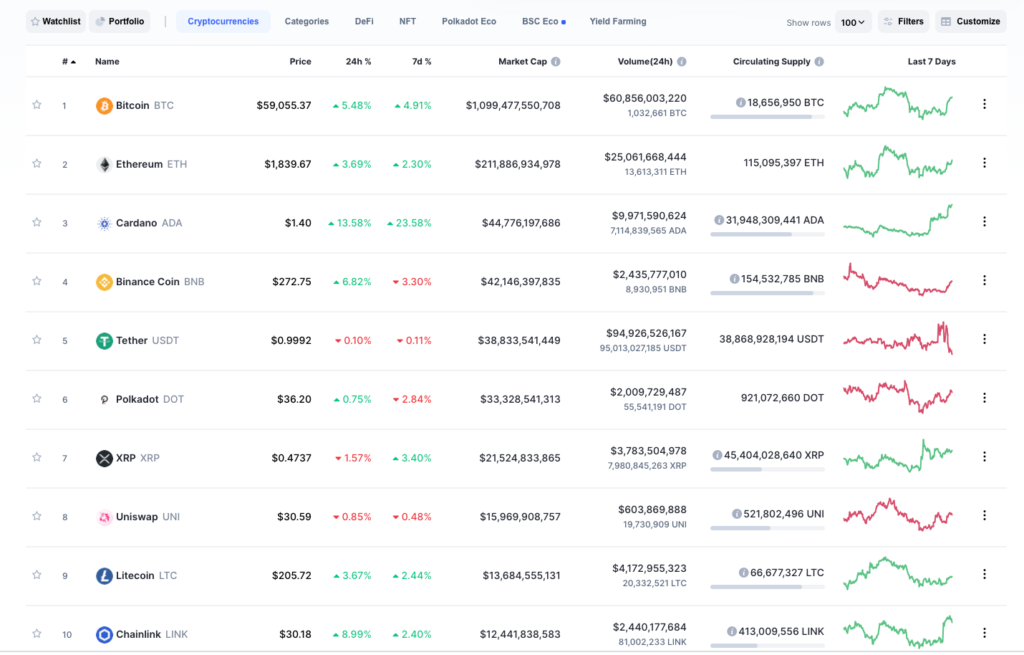Screen dimensions: 1024x655
Task: Click Bitcoin circulating supply progress bar
Action: [x=767, y=117]
